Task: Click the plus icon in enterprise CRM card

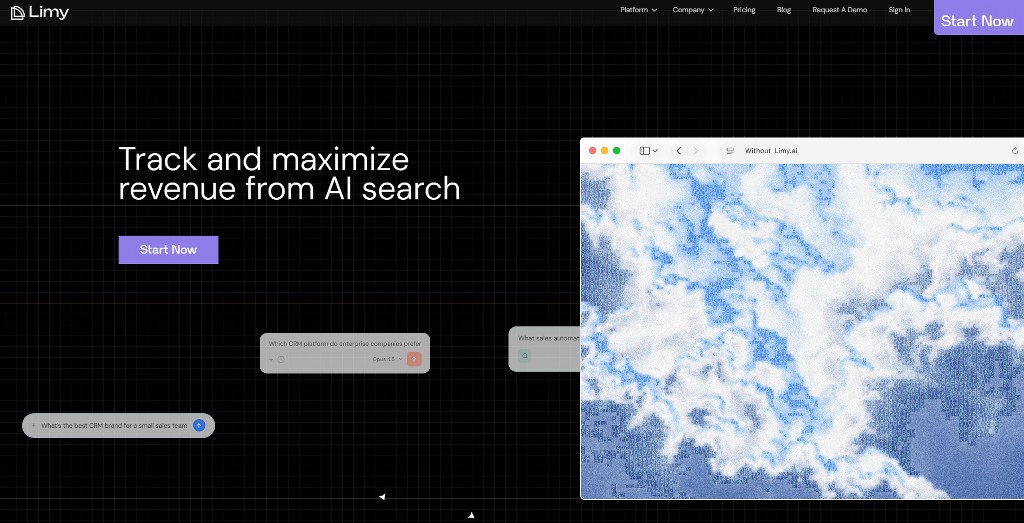Action: click(271, 359)
